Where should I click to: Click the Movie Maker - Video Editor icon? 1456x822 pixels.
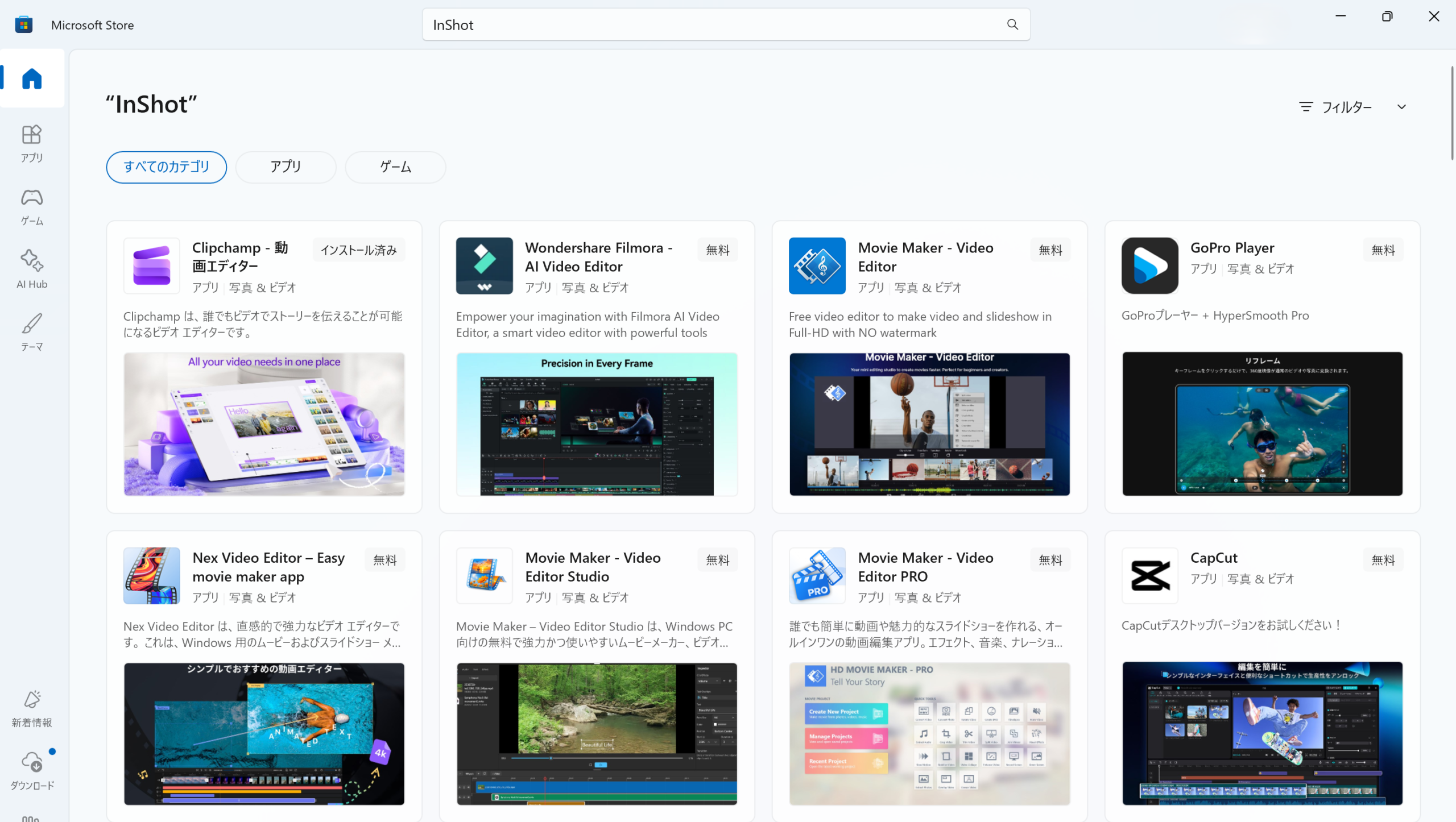point(817,265)
